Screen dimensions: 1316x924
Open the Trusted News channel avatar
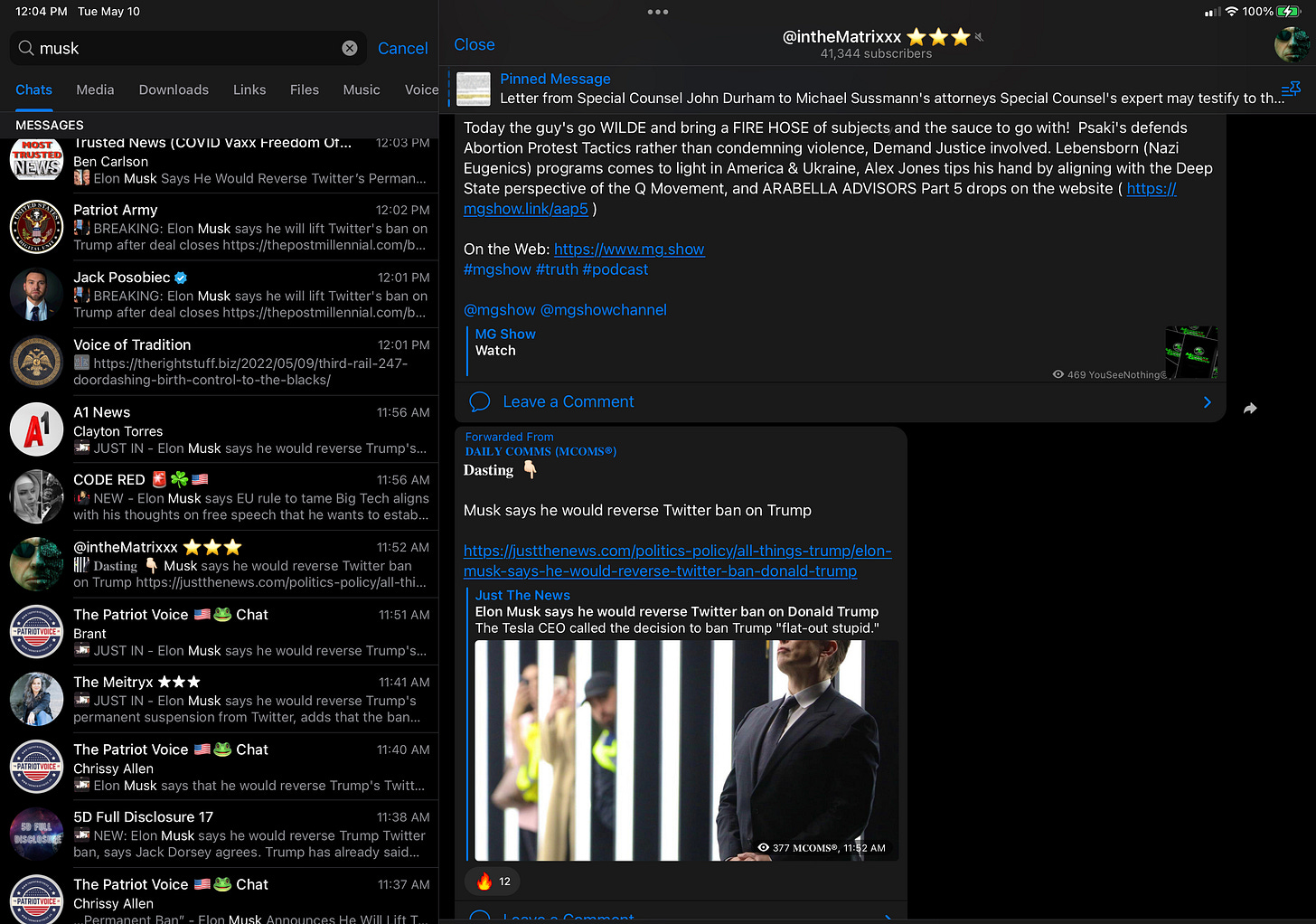tap(36, 160)
